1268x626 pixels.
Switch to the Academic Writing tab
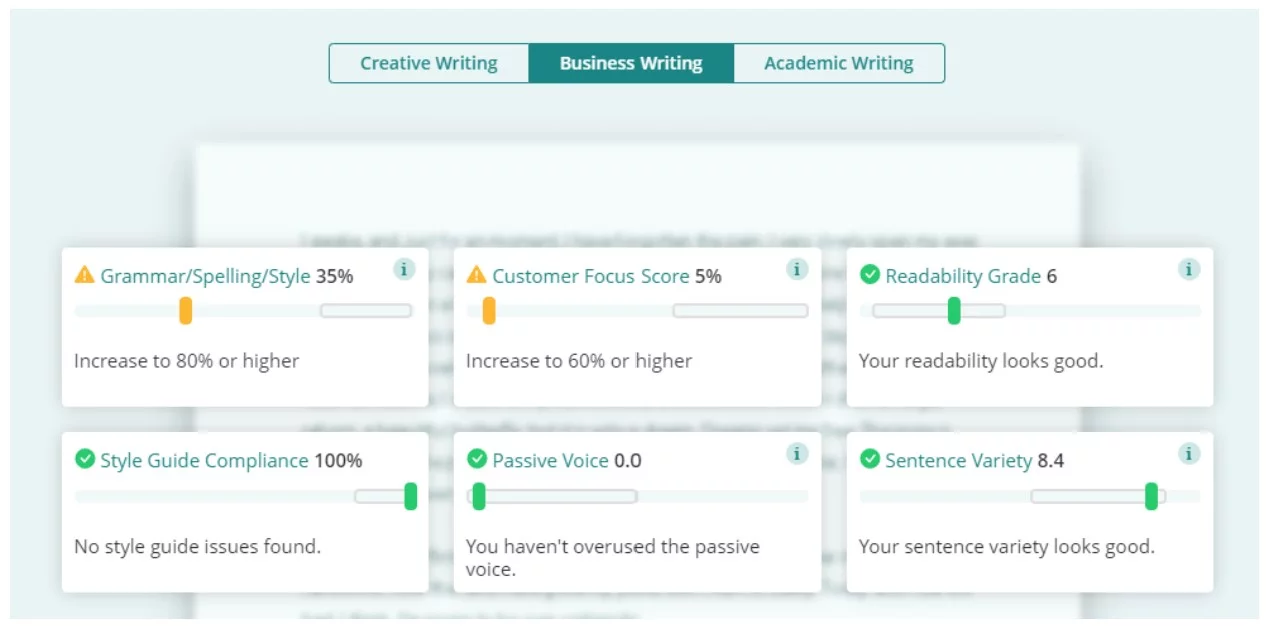coord(838,62)
